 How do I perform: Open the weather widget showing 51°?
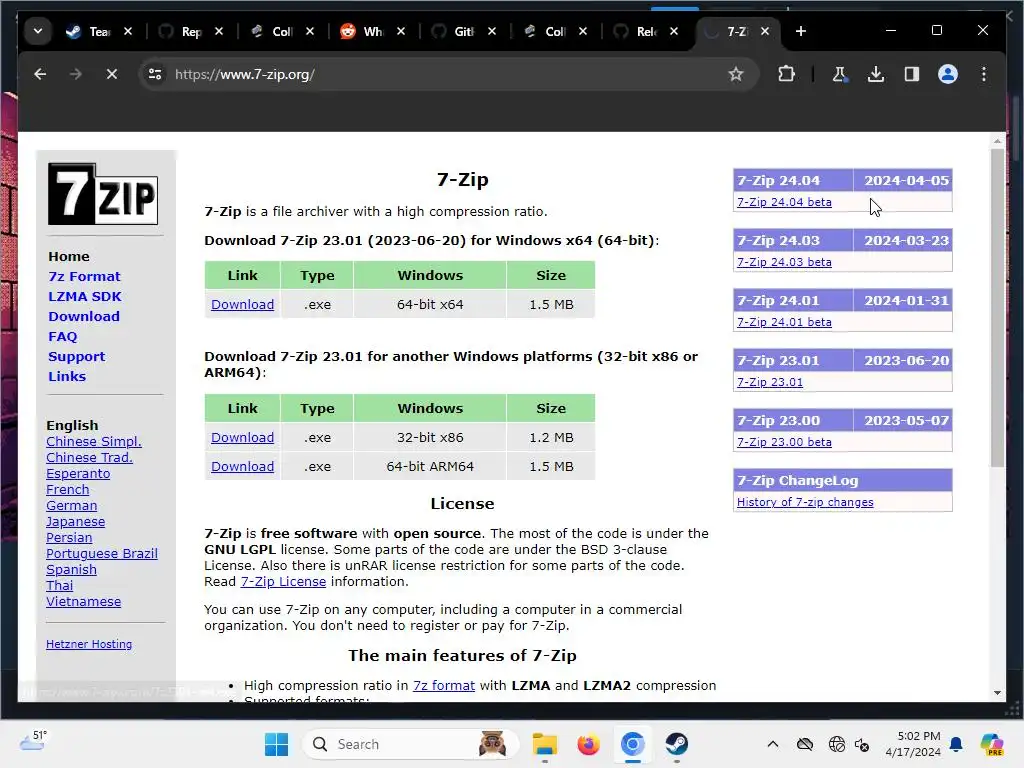tap(33, 741)
